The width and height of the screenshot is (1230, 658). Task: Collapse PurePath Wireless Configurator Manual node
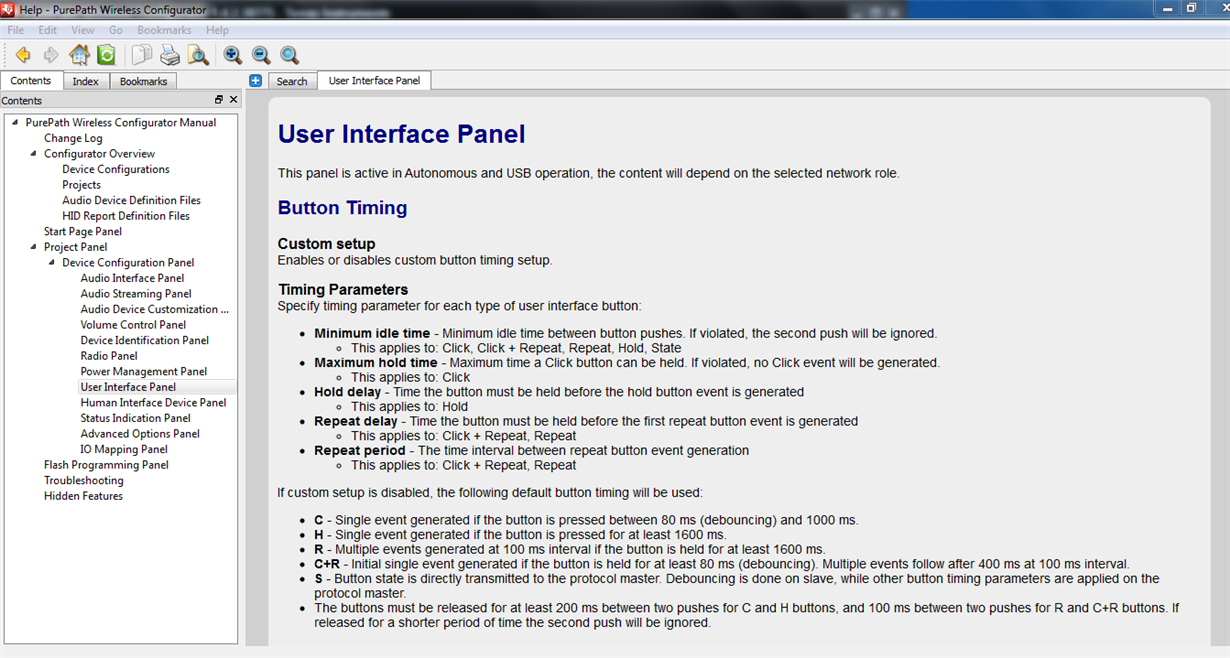point(14,122)
